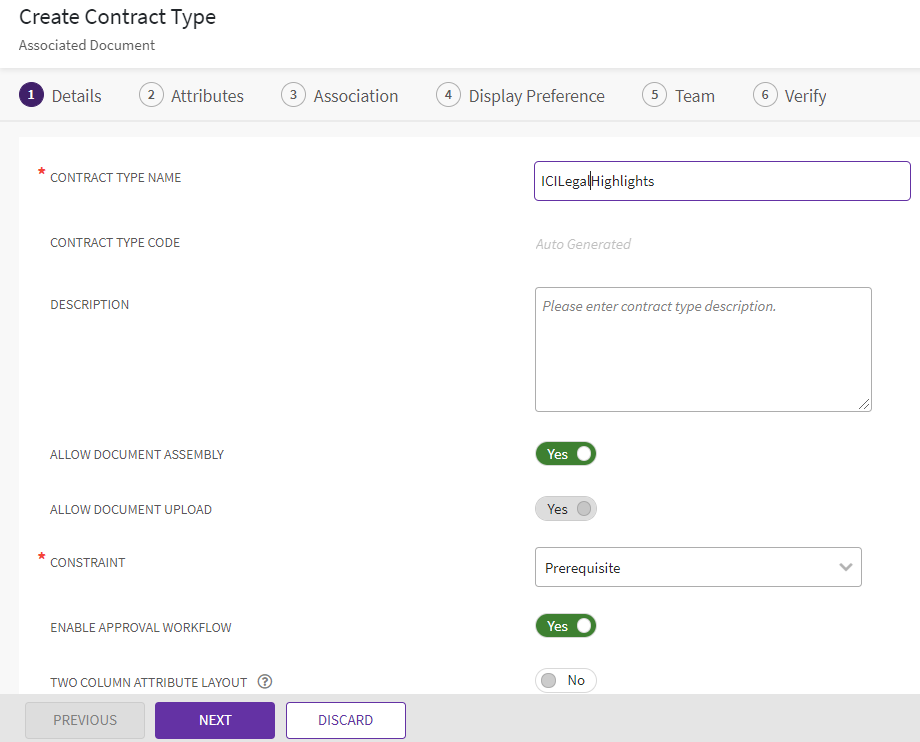Screen dimensions: 920x742
Task: Click the step 1 Details circle icon
Action: 31,95
